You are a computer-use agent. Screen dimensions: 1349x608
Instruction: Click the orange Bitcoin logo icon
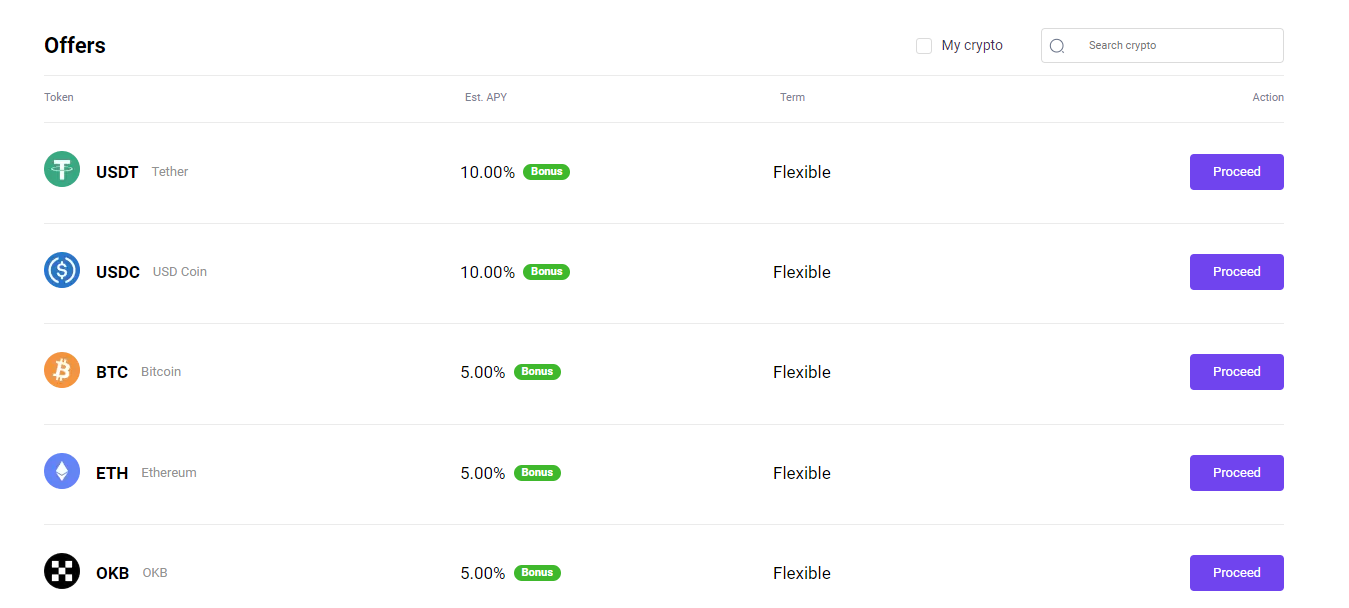coord(62,370)
